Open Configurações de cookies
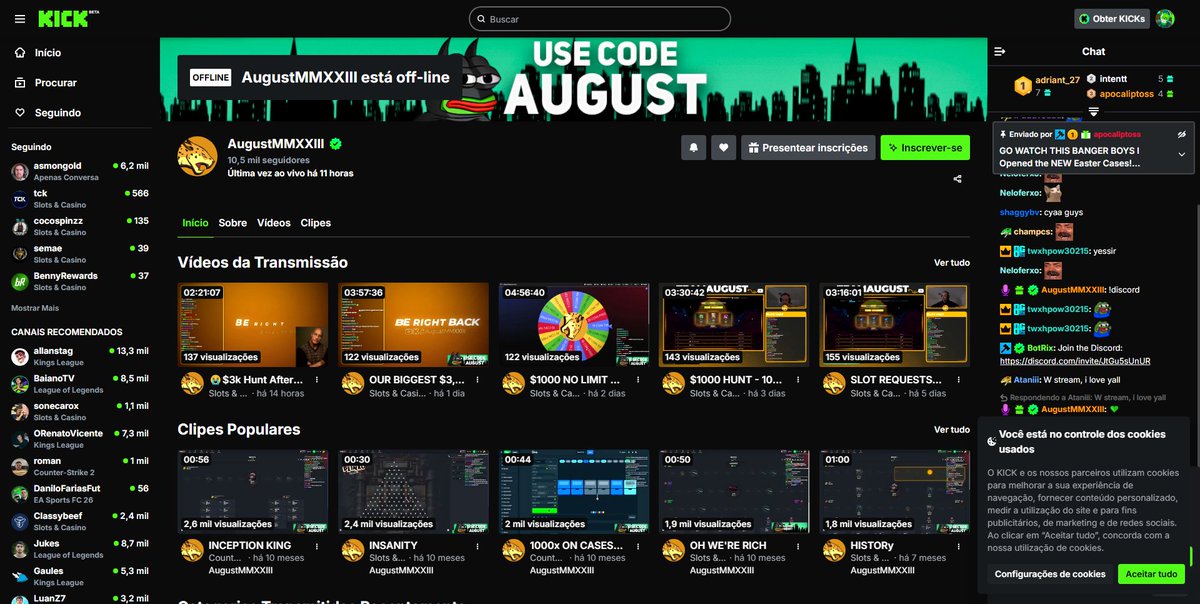 point(1050,574)
